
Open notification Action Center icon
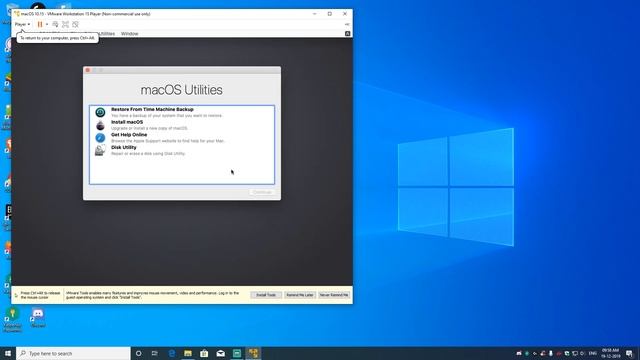[x=629, y=353]
